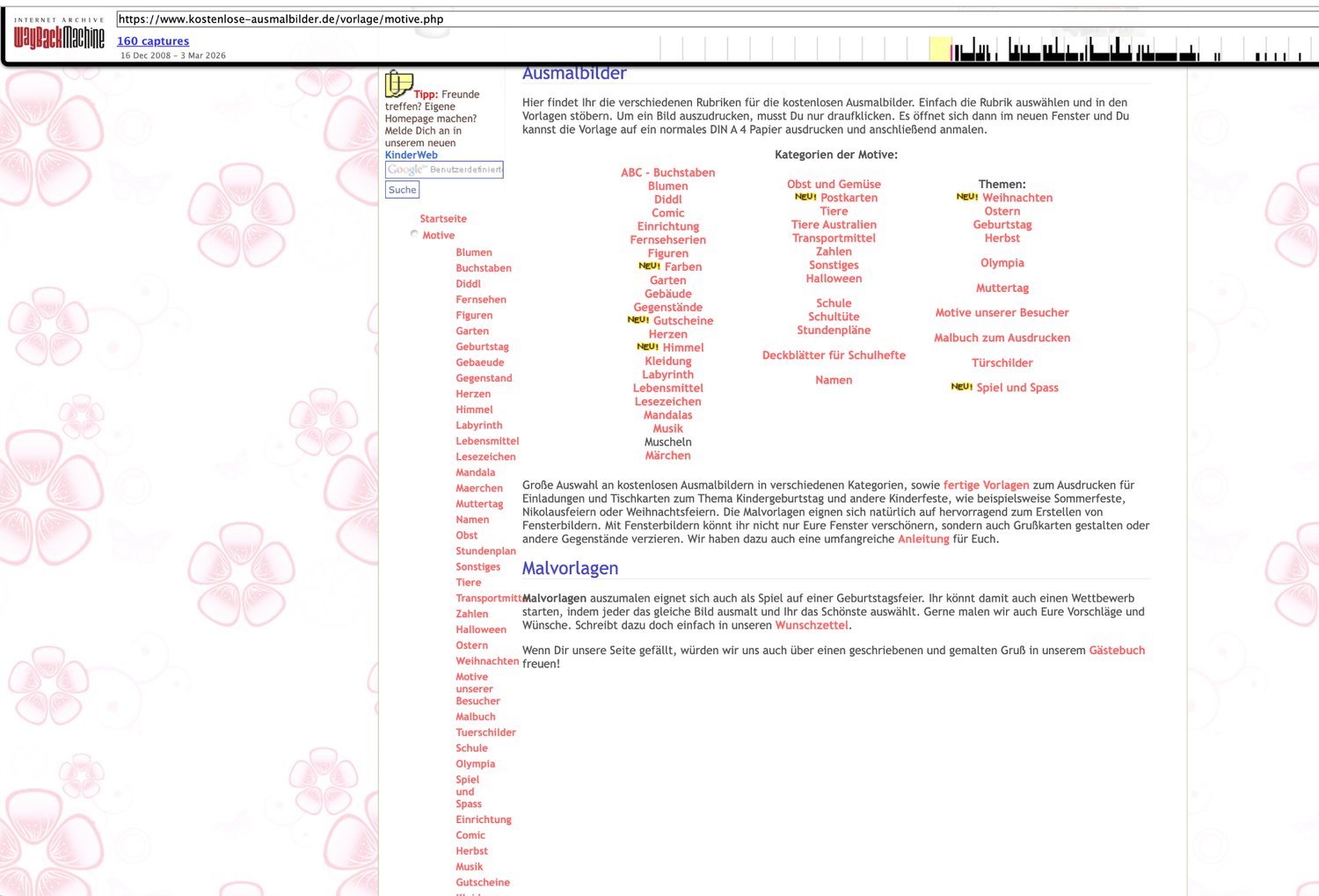Open the Märchen category link
1319x896 pixels.
pos(668,455)
